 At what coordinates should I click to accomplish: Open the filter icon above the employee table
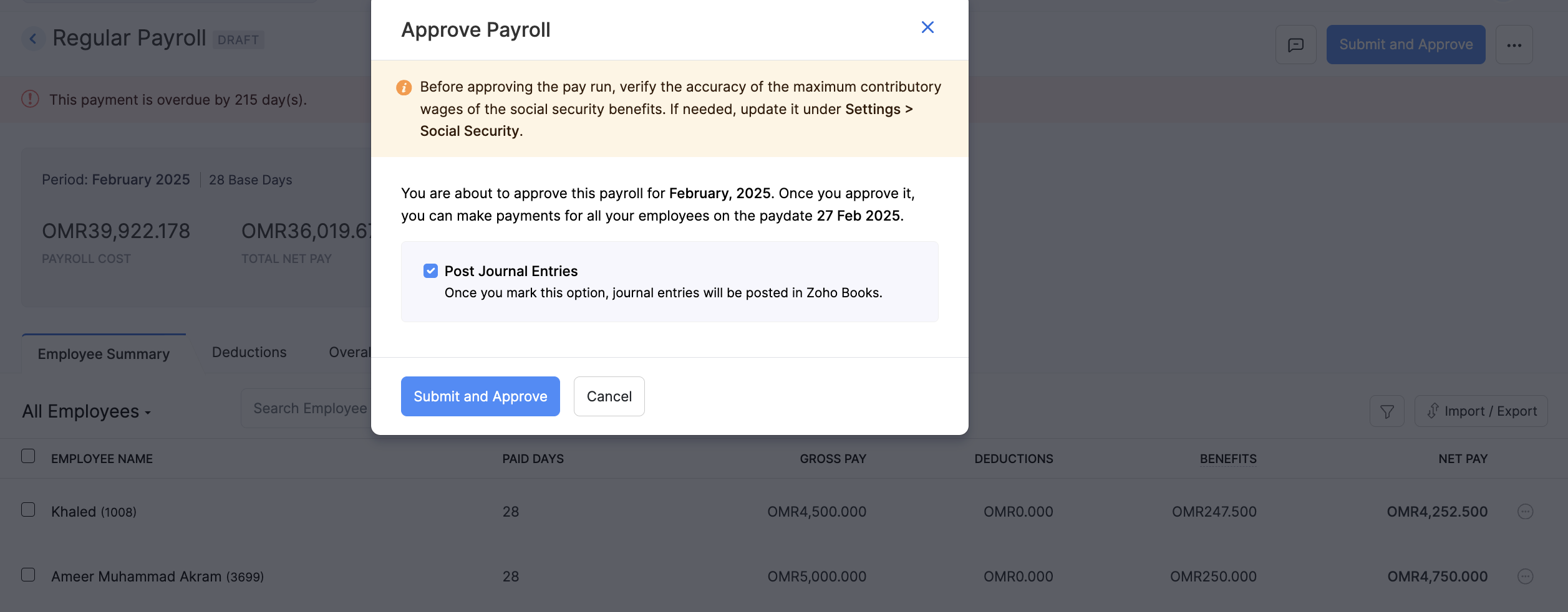point(1387,411)
